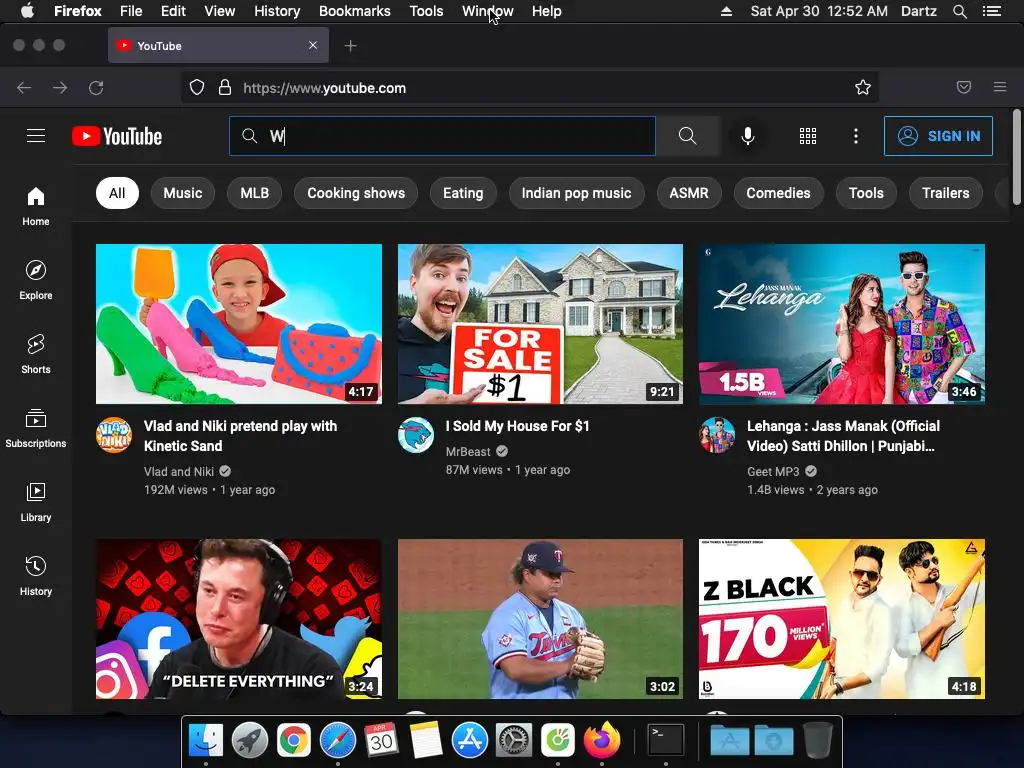Open the tracking protection shield icon
The height and width of the screenshot is (768, 1024).
click(x=197, y=88)
